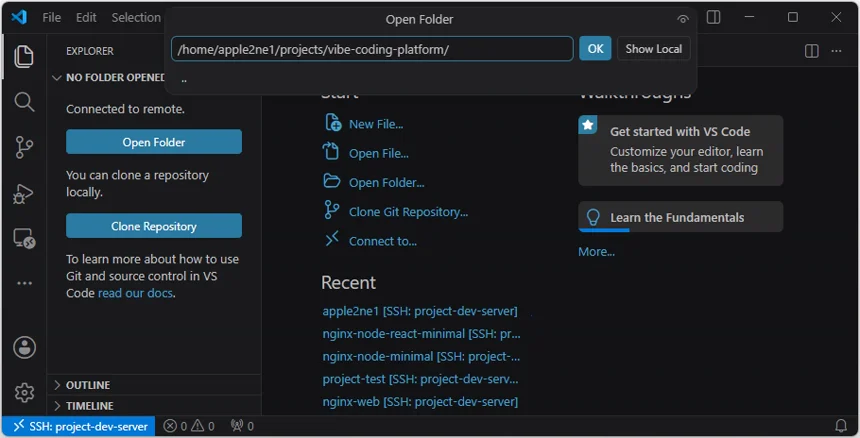
Task: Open recent nginx-web [SSH: project-dev-server]
Action: pyautogui.click(x=420, y=402)
